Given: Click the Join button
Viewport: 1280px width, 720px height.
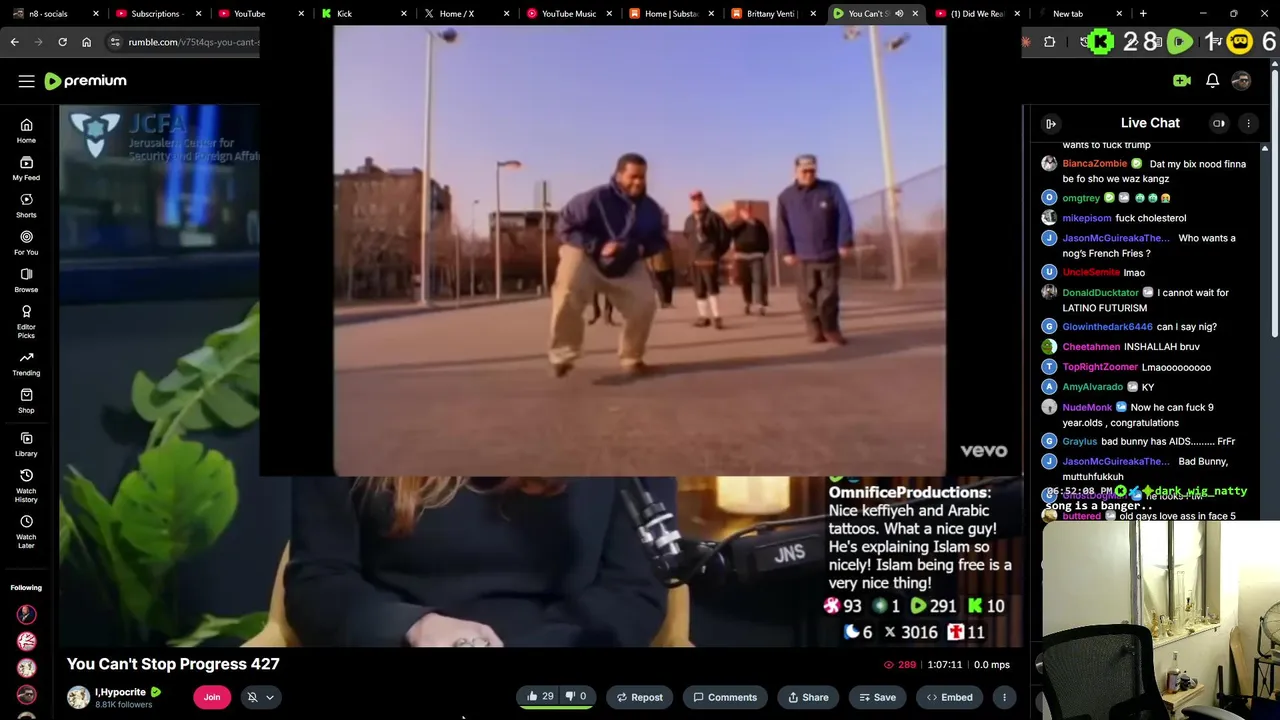Looking at the screenshot, I should pyautogui.click(x=212, y=697).
